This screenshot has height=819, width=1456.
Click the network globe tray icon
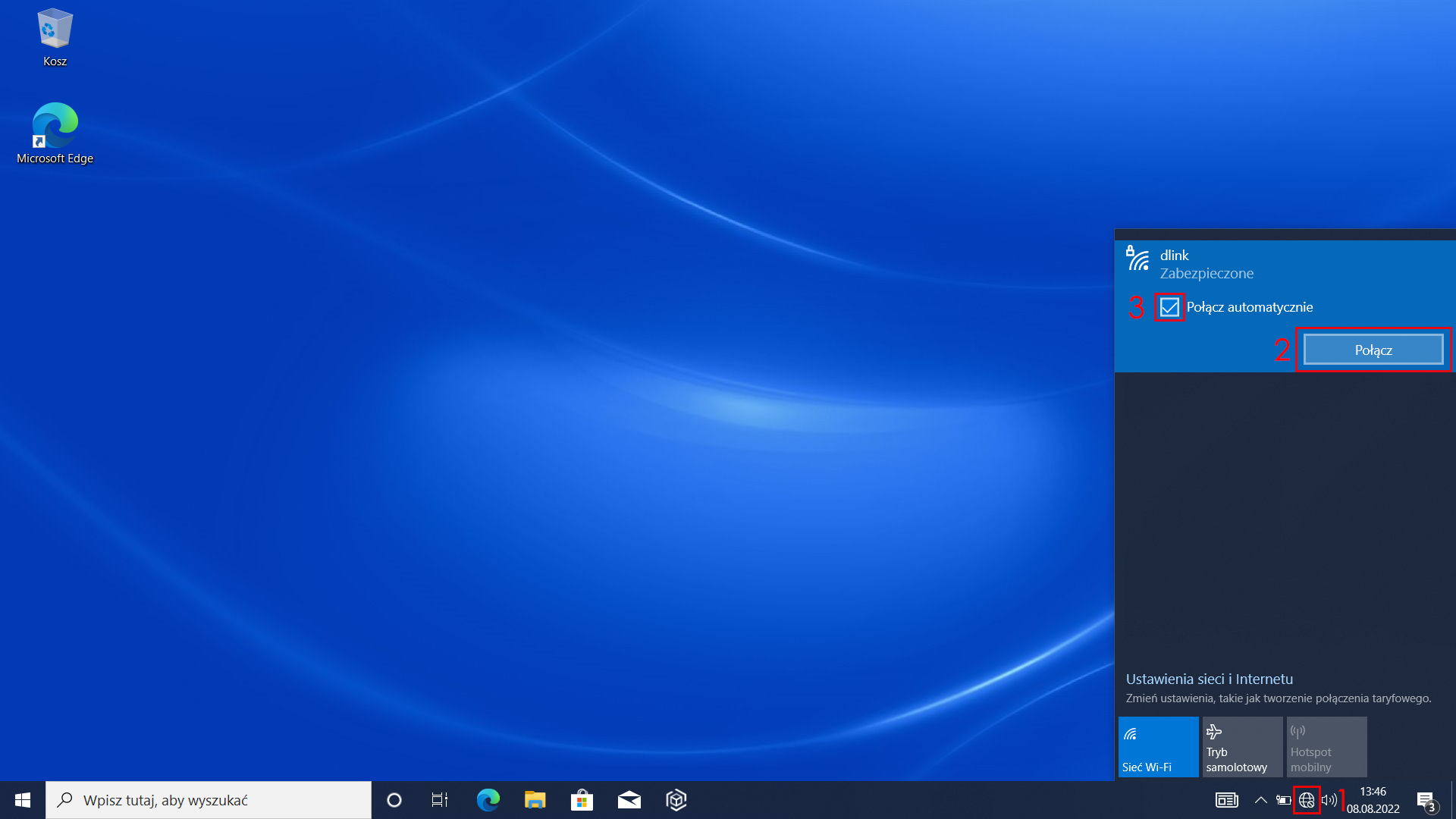pos(1306,800)
